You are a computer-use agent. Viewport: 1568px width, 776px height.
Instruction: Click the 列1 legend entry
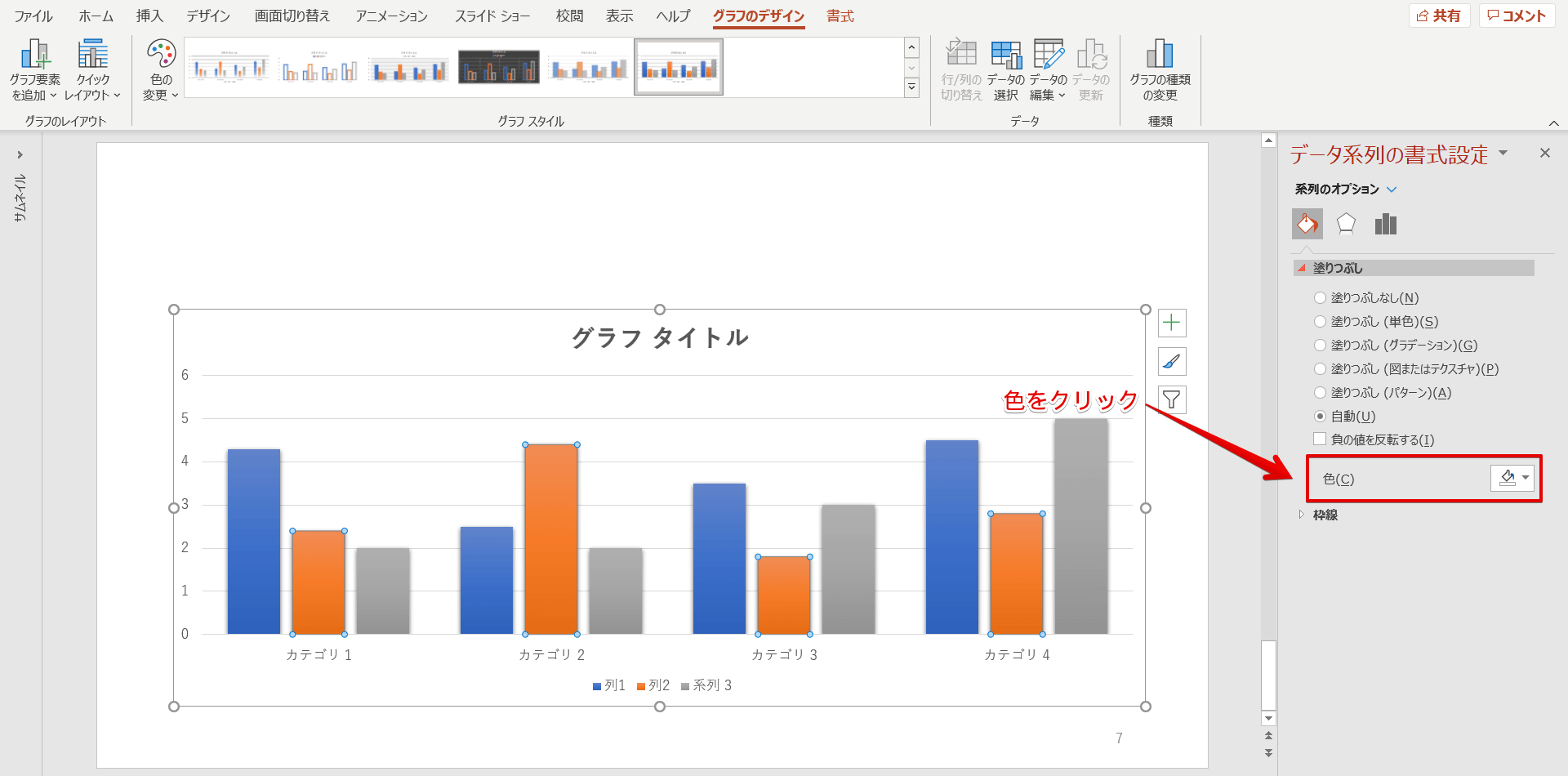tap(609, 685)
